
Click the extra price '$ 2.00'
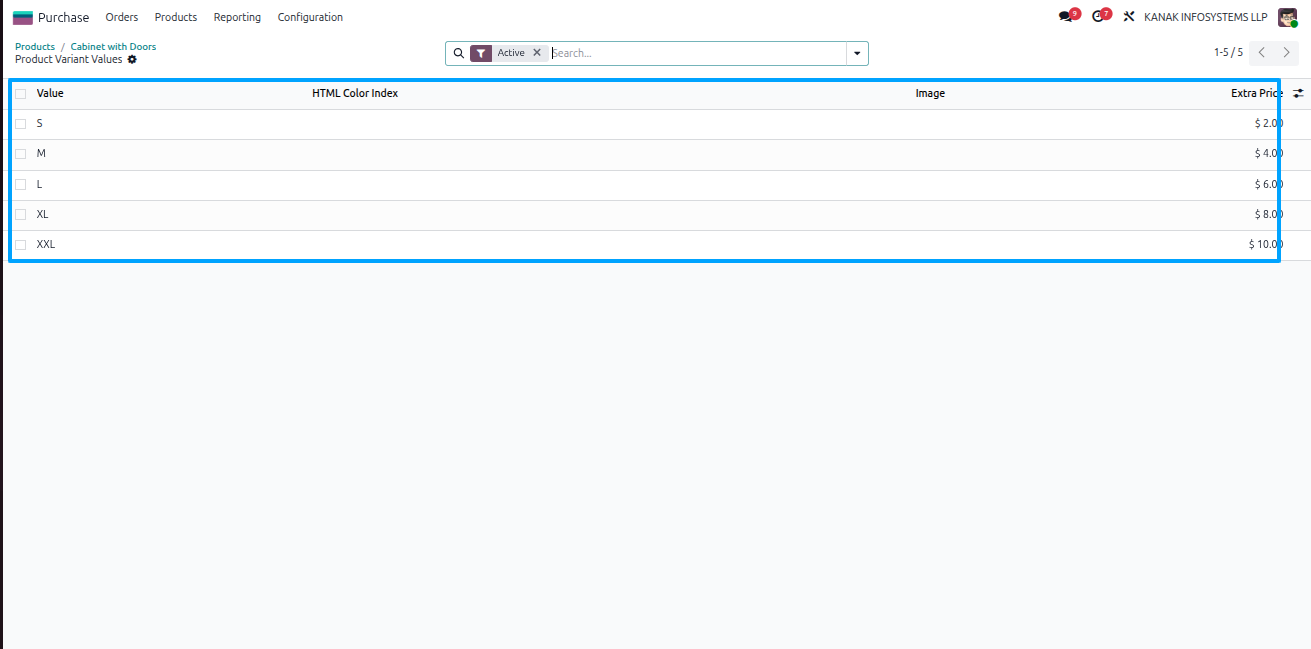1268,123
